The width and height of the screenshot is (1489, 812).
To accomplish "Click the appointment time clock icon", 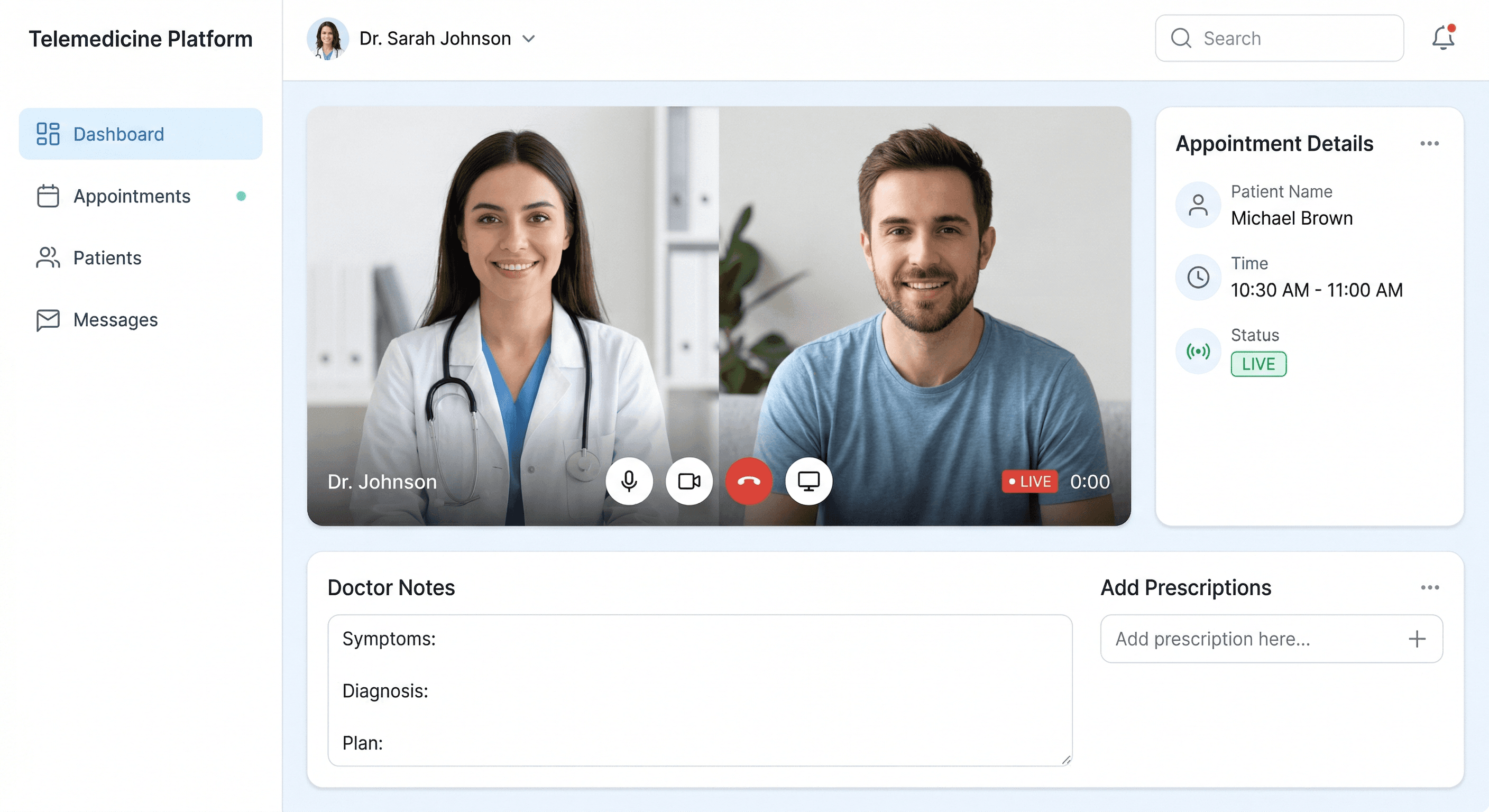I will pos(1198,277).
